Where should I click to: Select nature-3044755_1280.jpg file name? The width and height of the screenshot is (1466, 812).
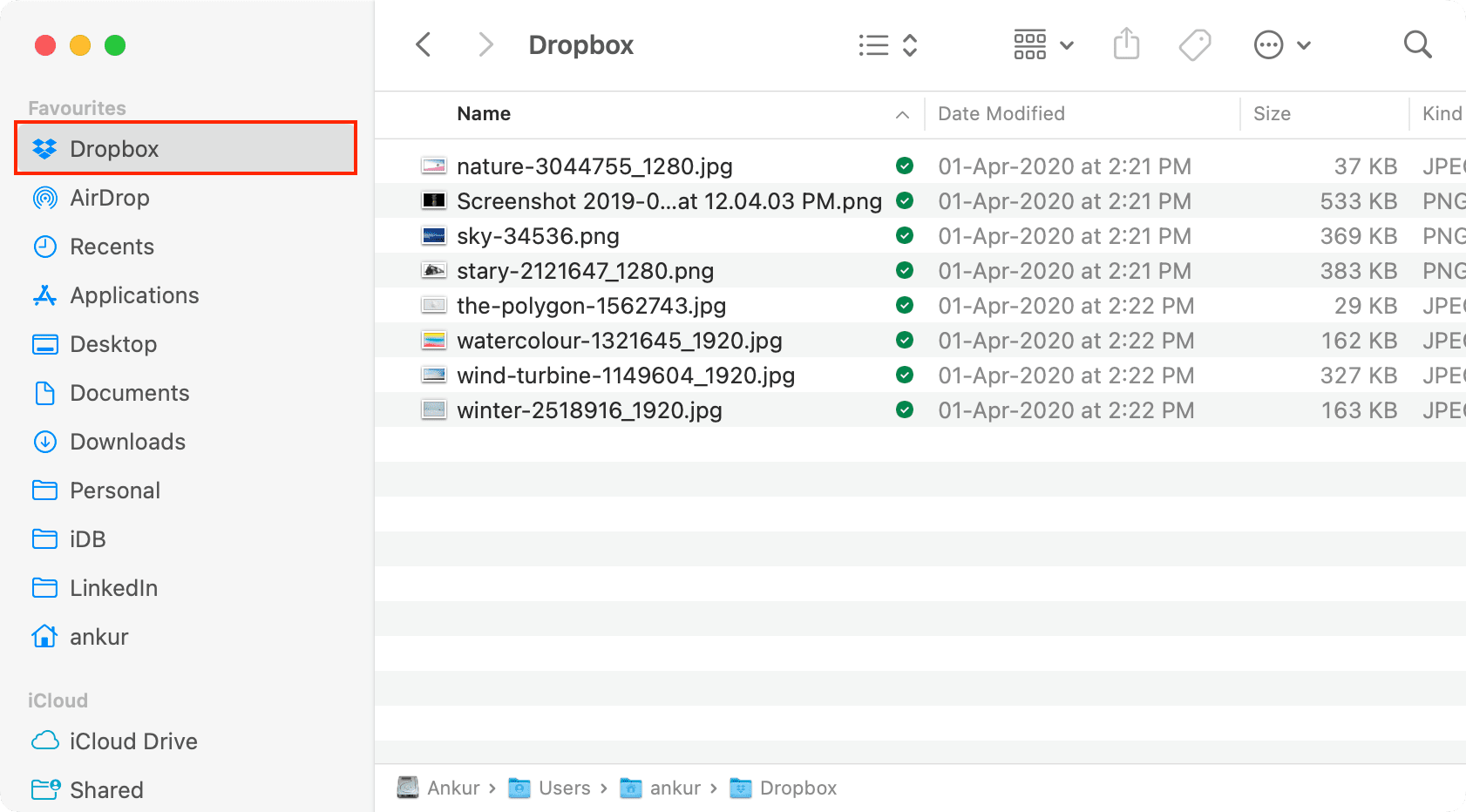point(594,166)
